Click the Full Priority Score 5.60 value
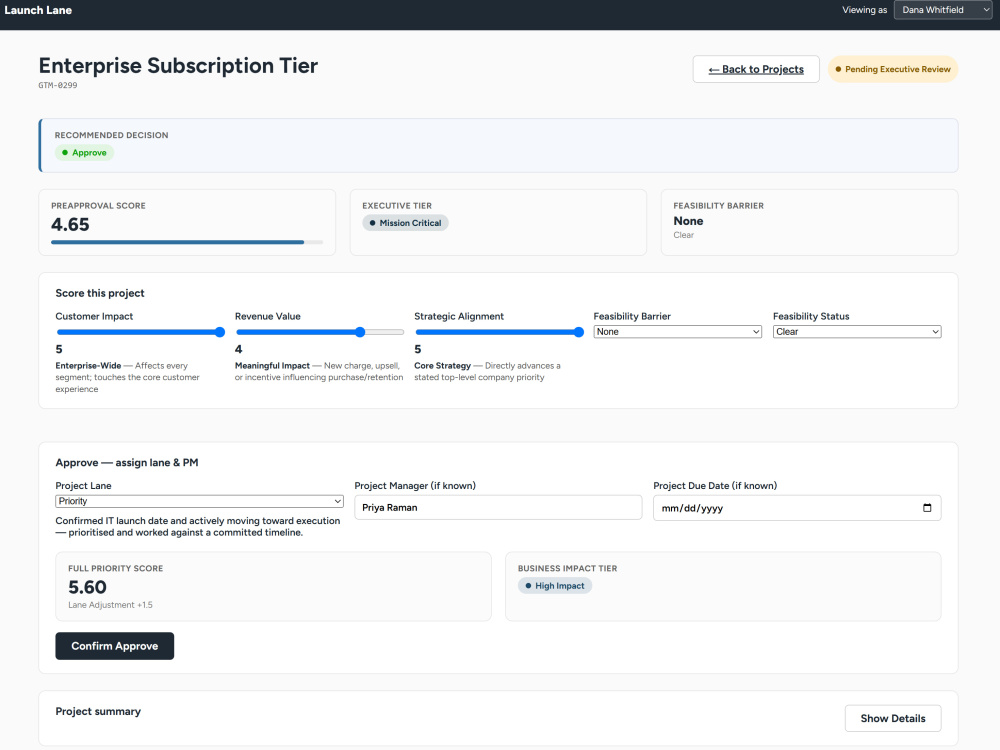The height and width of the screenshot is (750, 1000). pos(87,587)
